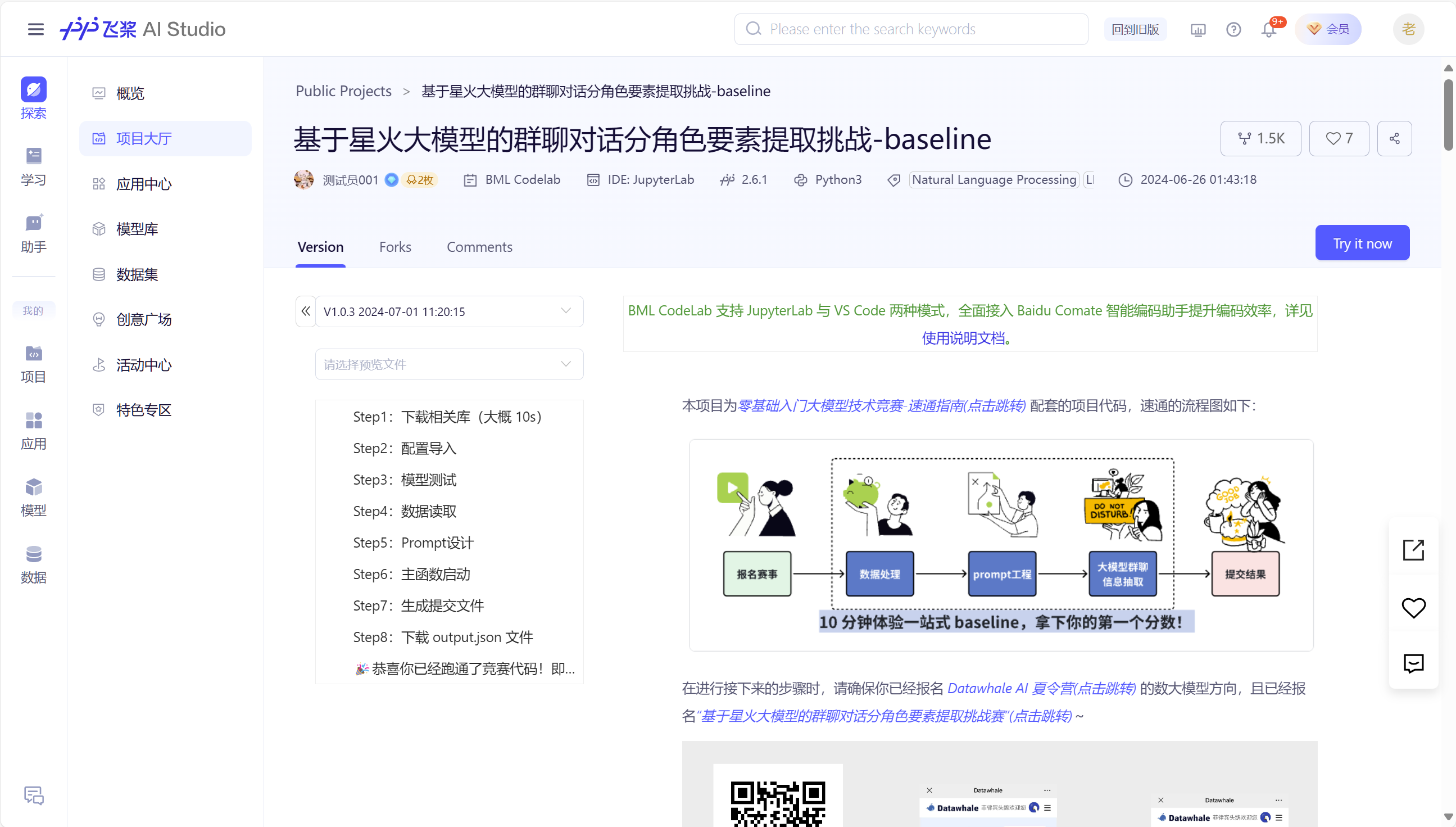Jump to Step3：模型测试 in outline

[405, 480]
